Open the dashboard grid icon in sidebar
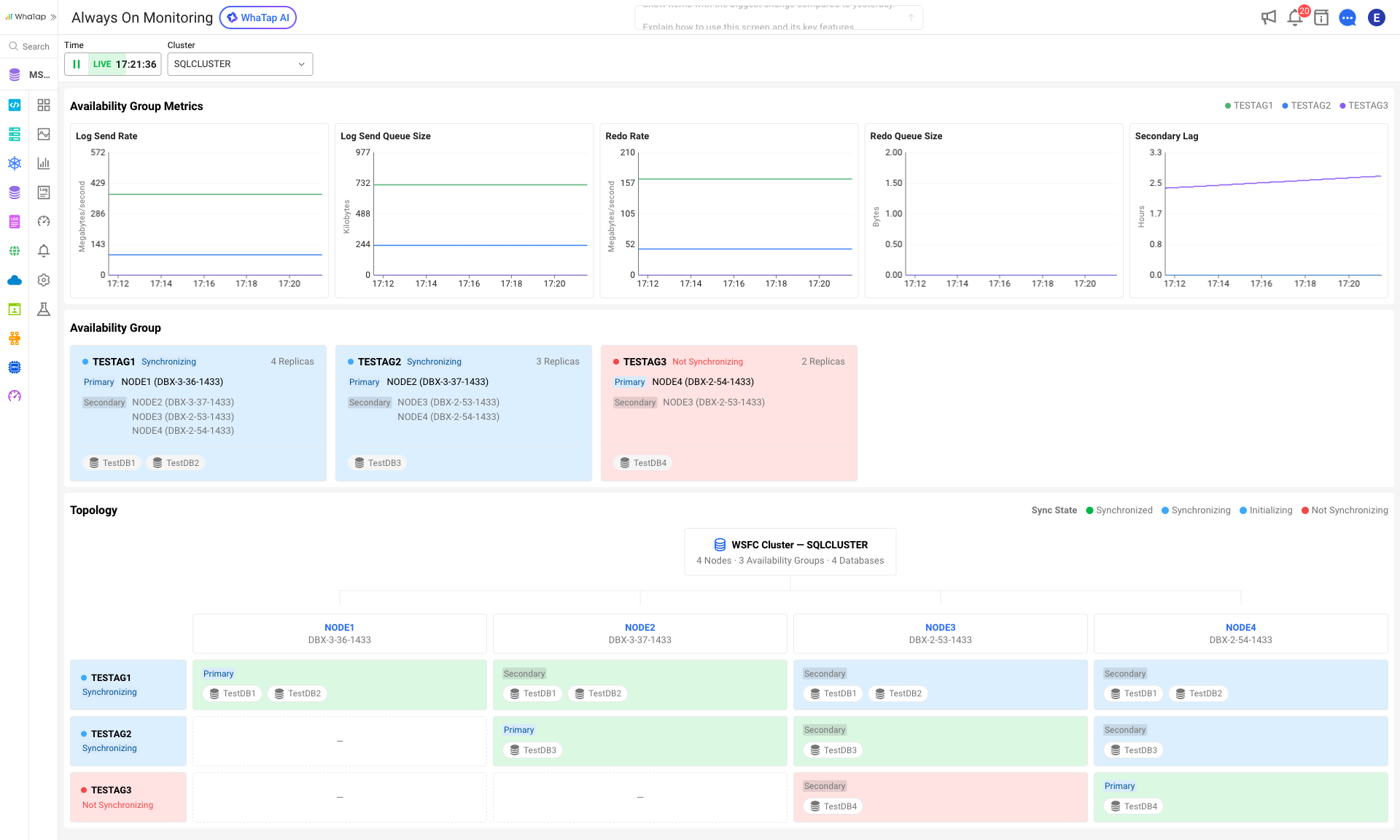Viewport: 1400px width, 840px height. click(44, 105)
